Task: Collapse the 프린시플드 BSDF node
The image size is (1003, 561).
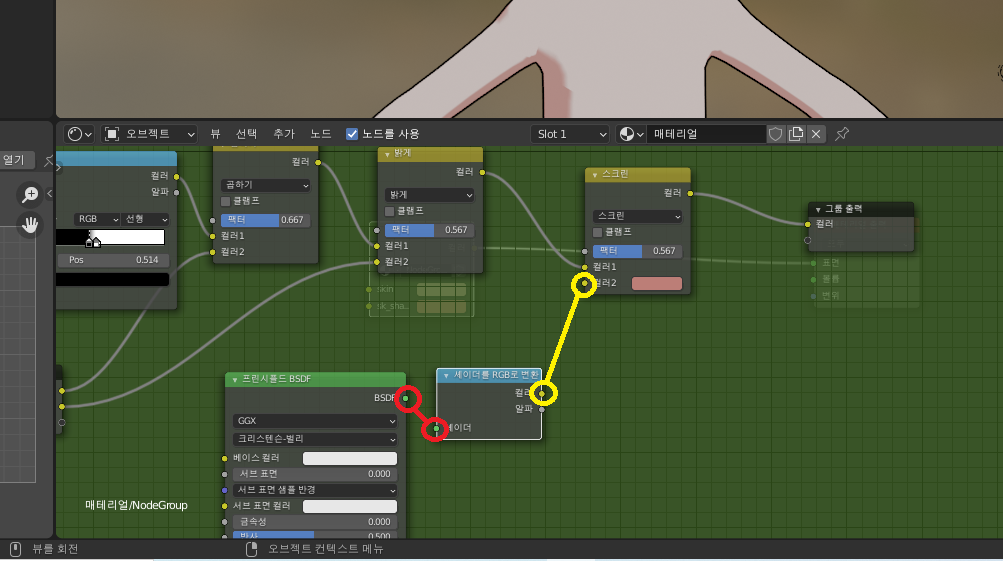Action: pos(235,379)
